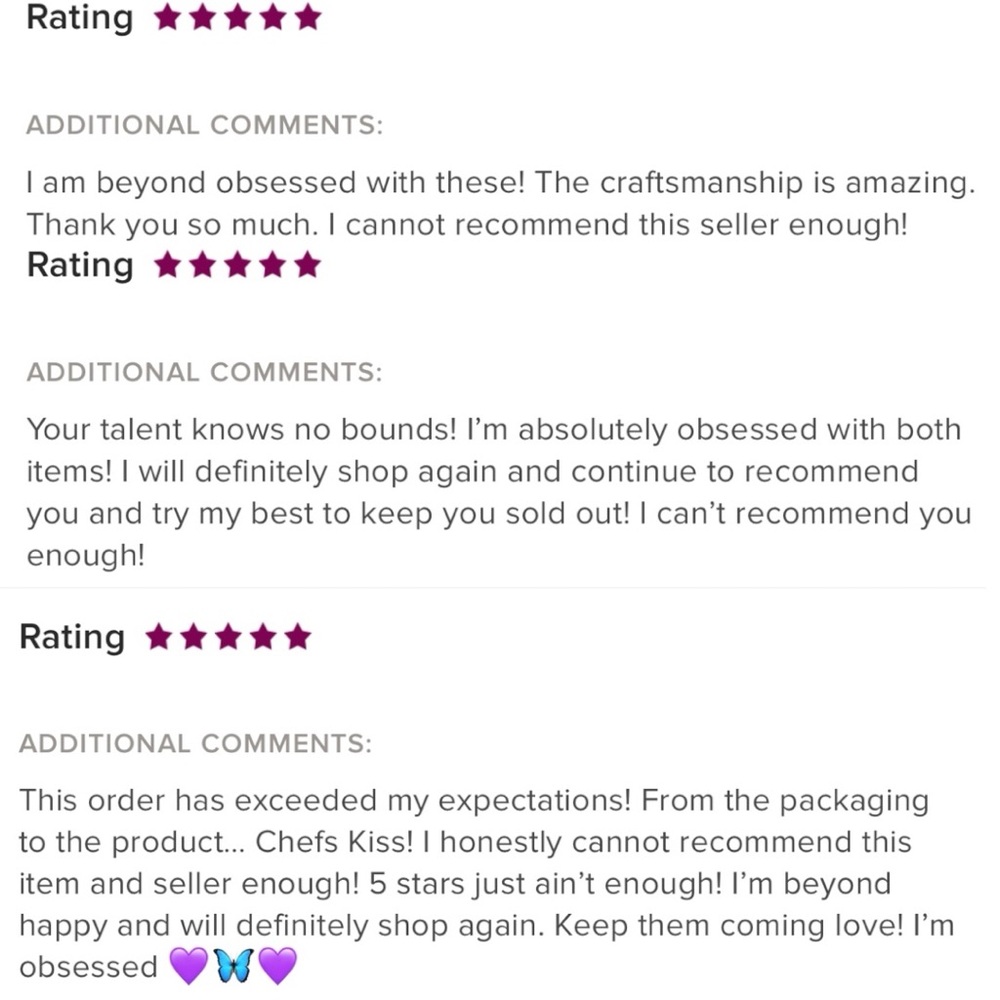Click the first 'ADDITIONAL COMMENTS:' heading

coord(205,125)
